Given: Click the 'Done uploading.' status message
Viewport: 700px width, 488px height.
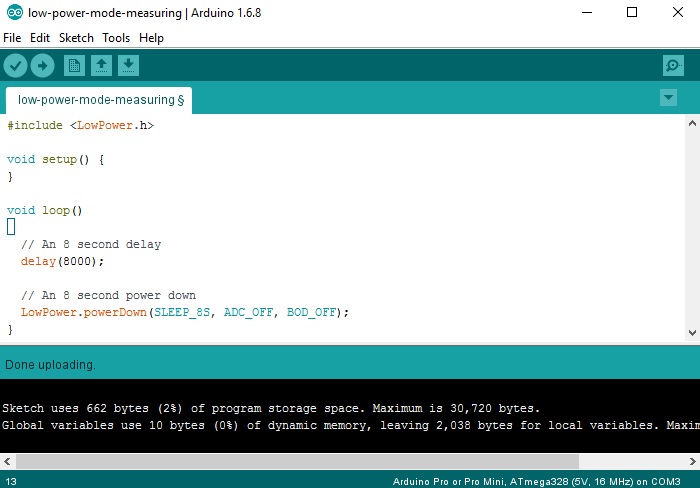Looking at the screenshot, I should [50, 365].
